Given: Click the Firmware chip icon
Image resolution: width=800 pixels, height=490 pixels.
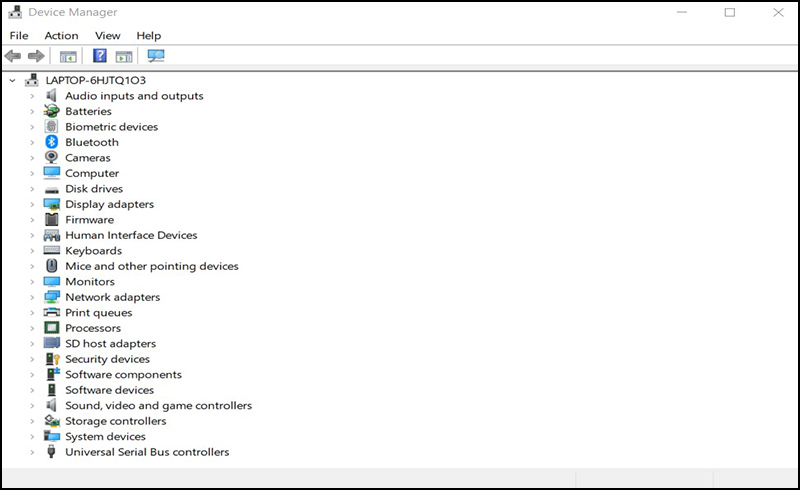Looking at the screenshot, I should (52, 219).
